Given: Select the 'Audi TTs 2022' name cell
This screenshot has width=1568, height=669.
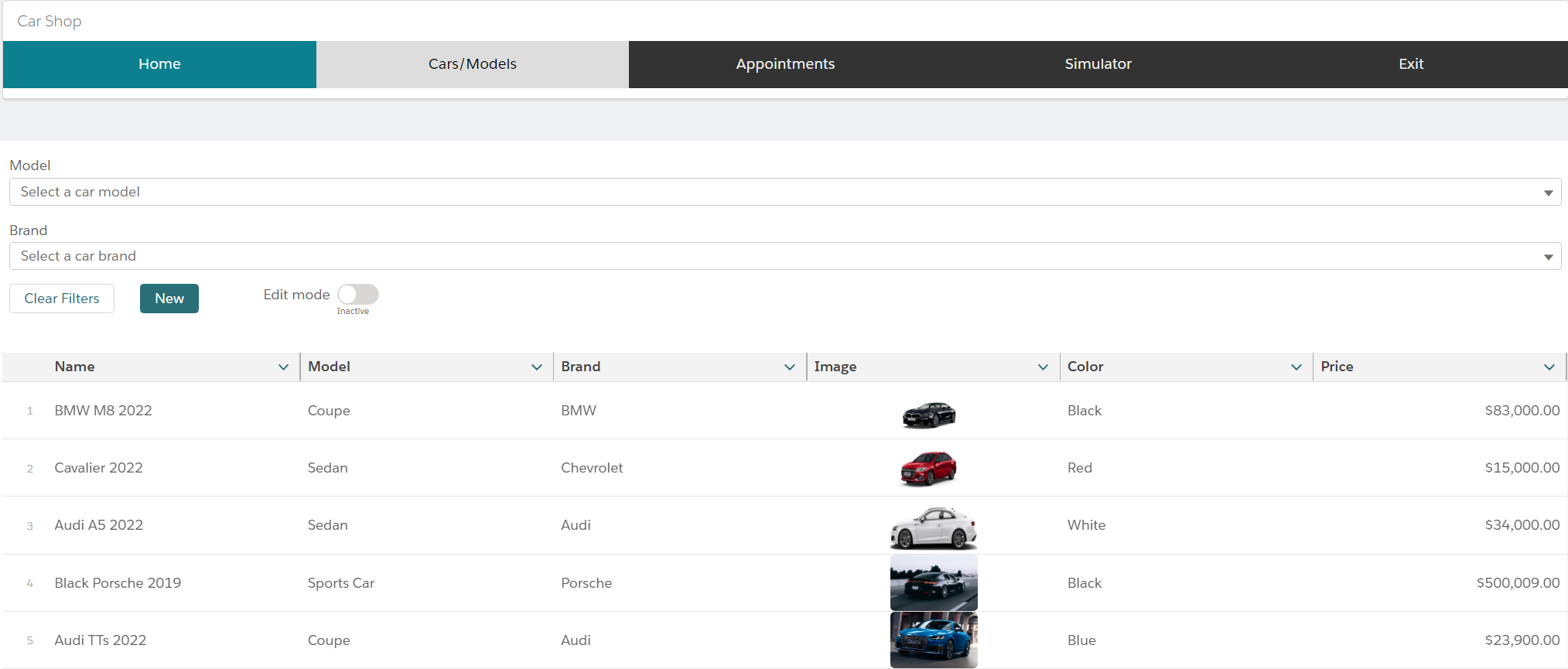Looking at the screenshot, I should click(x=100, y=640).
